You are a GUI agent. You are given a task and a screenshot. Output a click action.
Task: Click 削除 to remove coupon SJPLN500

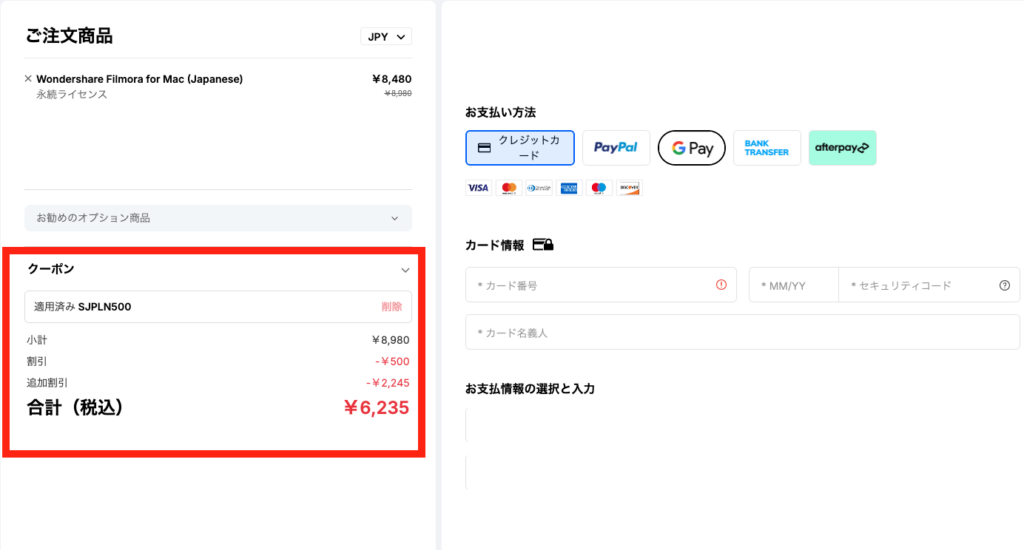[x=391, y=307]
